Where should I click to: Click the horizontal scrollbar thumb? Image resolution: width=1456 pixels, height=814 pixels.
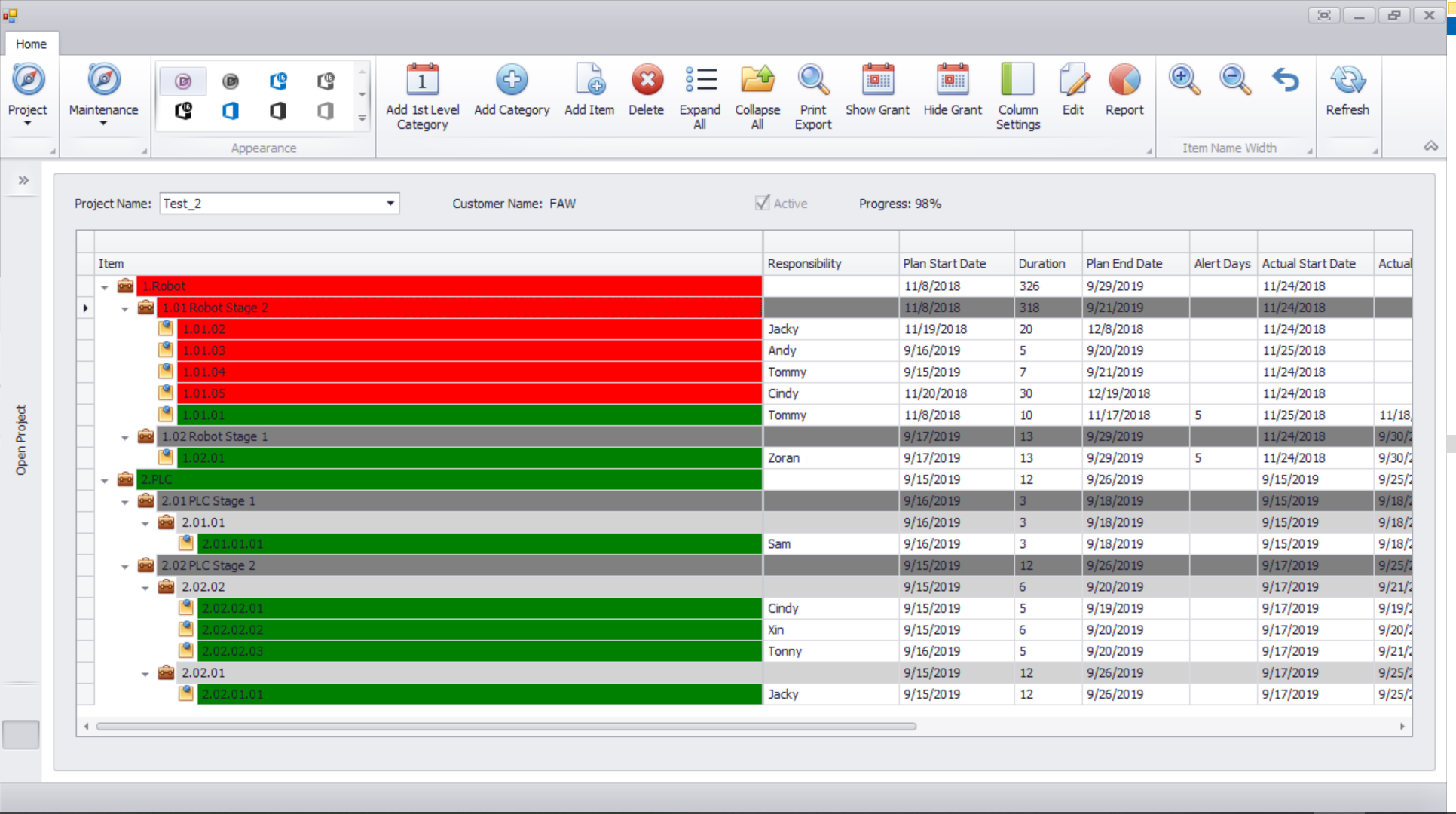coord(506,727)
